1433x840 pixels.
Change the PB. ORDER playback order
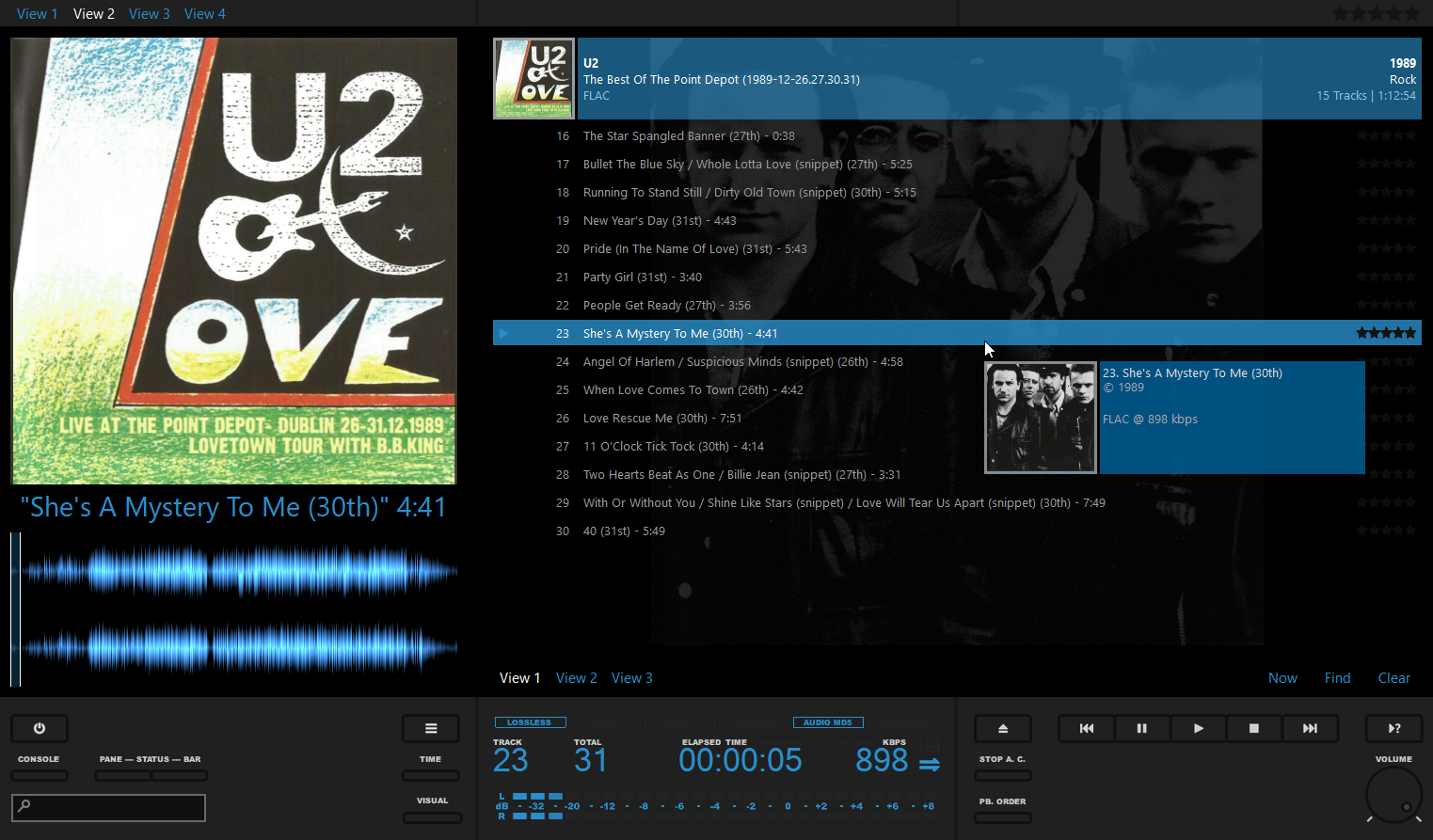tap(1003, 817)
